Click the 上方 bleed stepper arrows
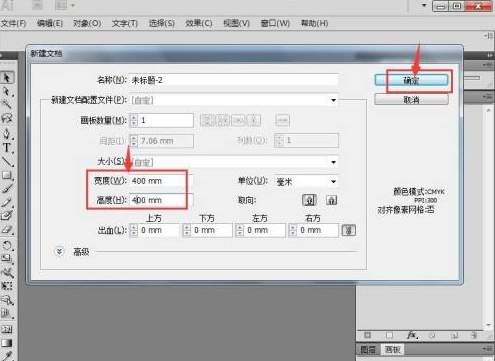Image resolution: width=495 pixels, height=361 pixels. (x=134, y=230)
